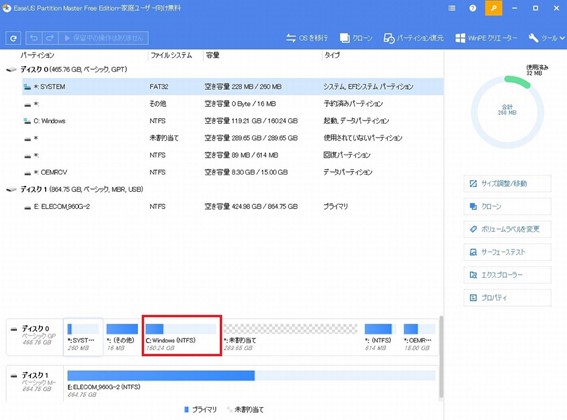Click the プライマリ legend entry
This screenshot has width=567, height=420.
pos(200,410)
